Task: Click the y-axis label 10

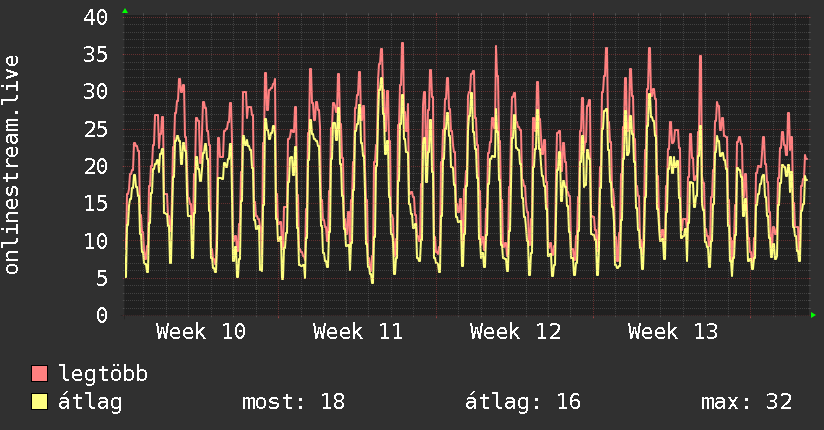Action: click(96, 241)
